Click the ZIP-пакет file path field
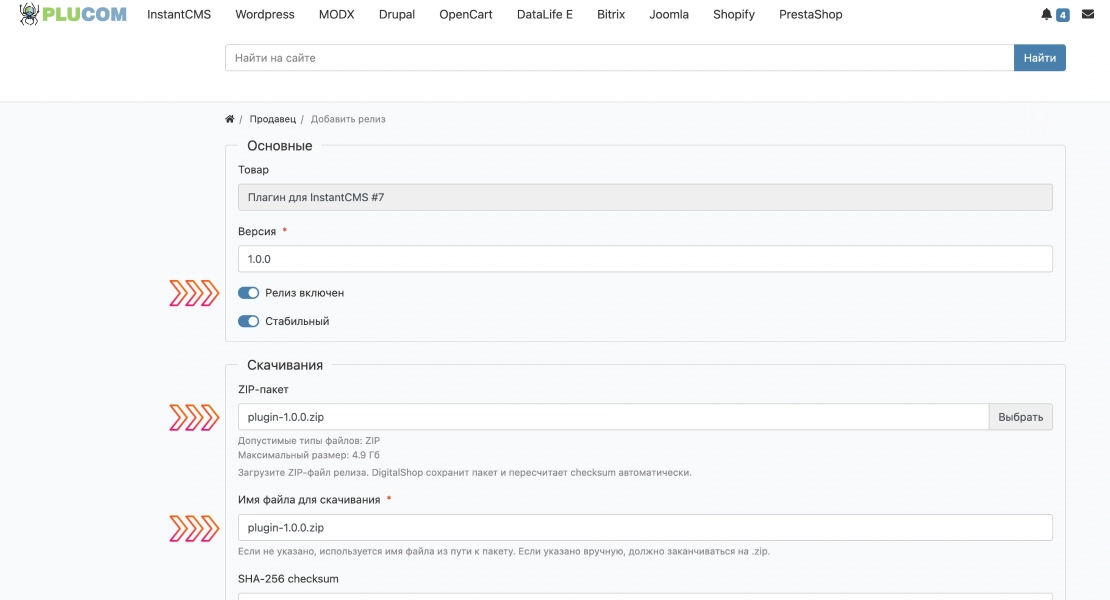 [613, 417]
